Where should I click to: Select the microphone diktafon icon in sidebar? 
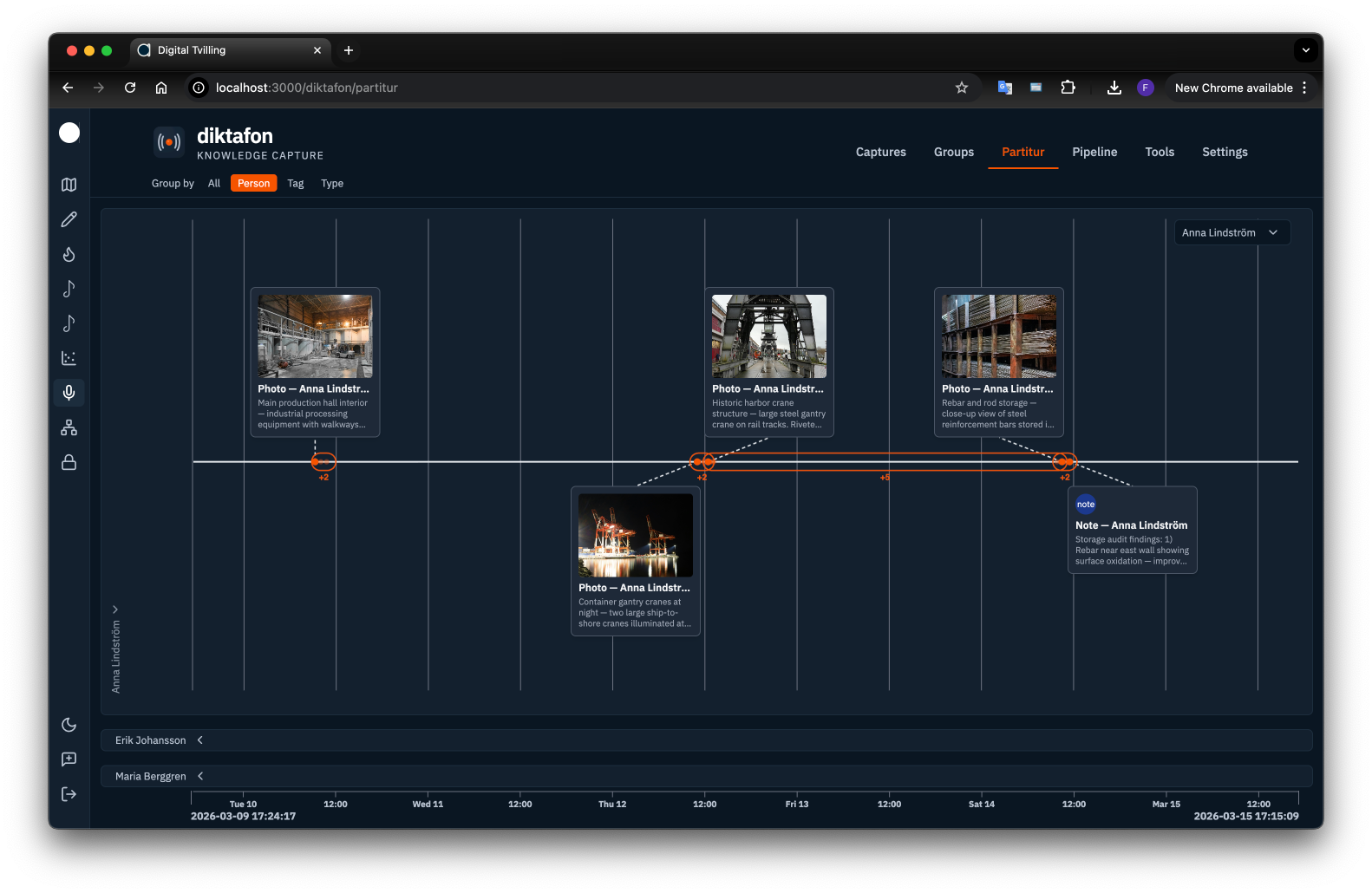(69, 393)
